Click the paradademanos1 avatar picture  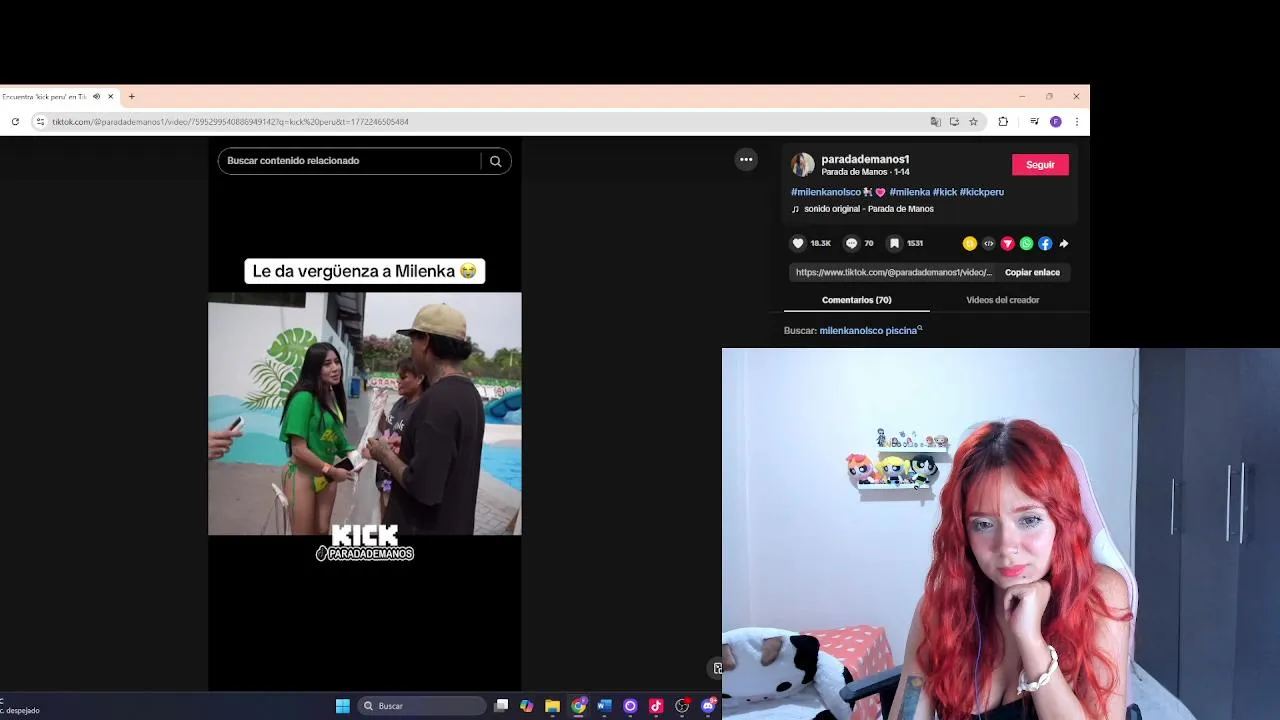803,165
